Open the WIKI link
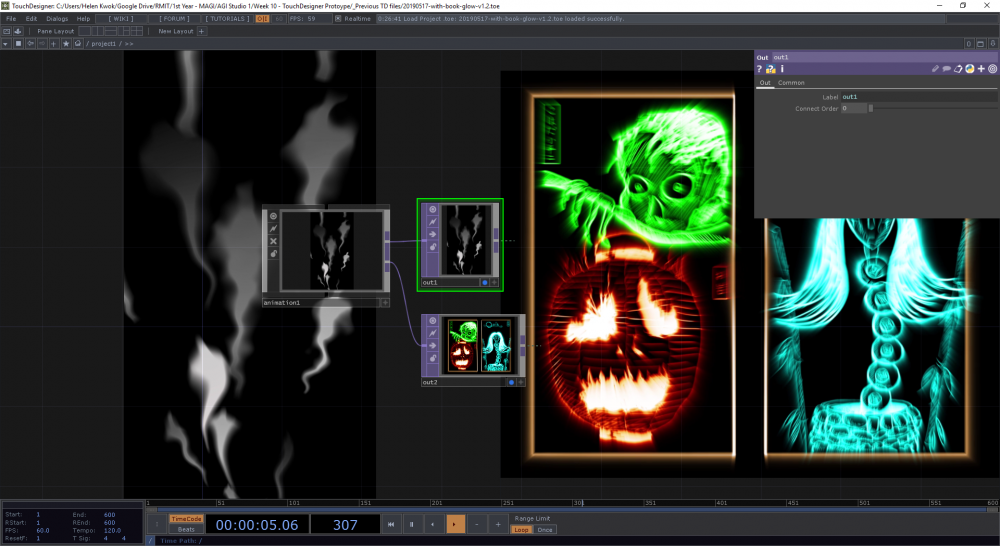The image size is (1000, 546). (x=121, y=18)
